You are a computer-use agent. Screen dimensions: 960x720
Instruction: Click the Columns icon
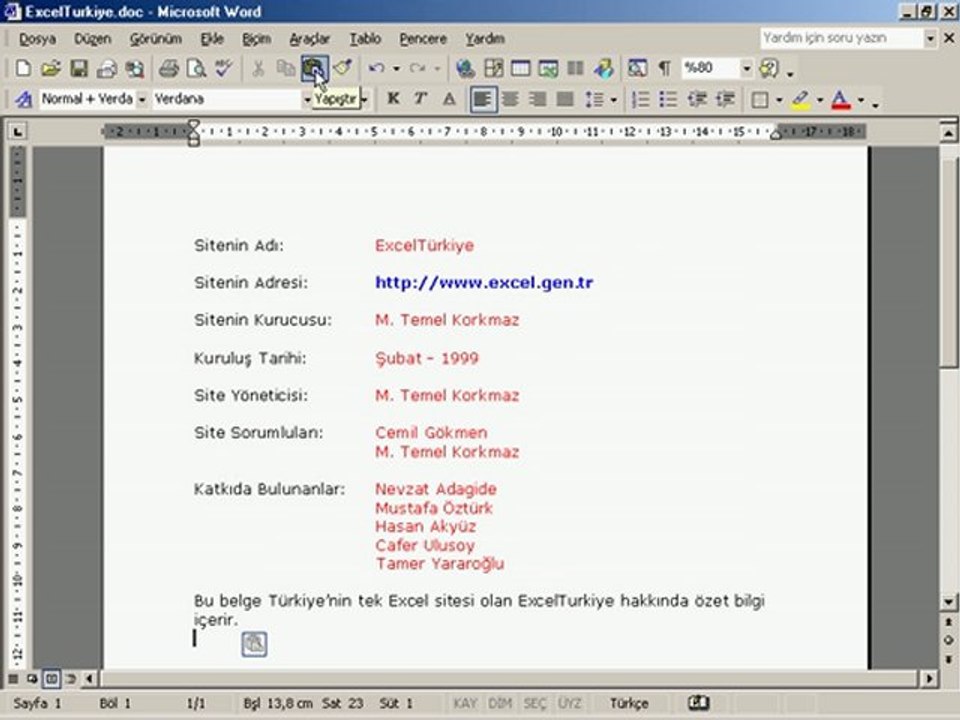coord(576,68)
